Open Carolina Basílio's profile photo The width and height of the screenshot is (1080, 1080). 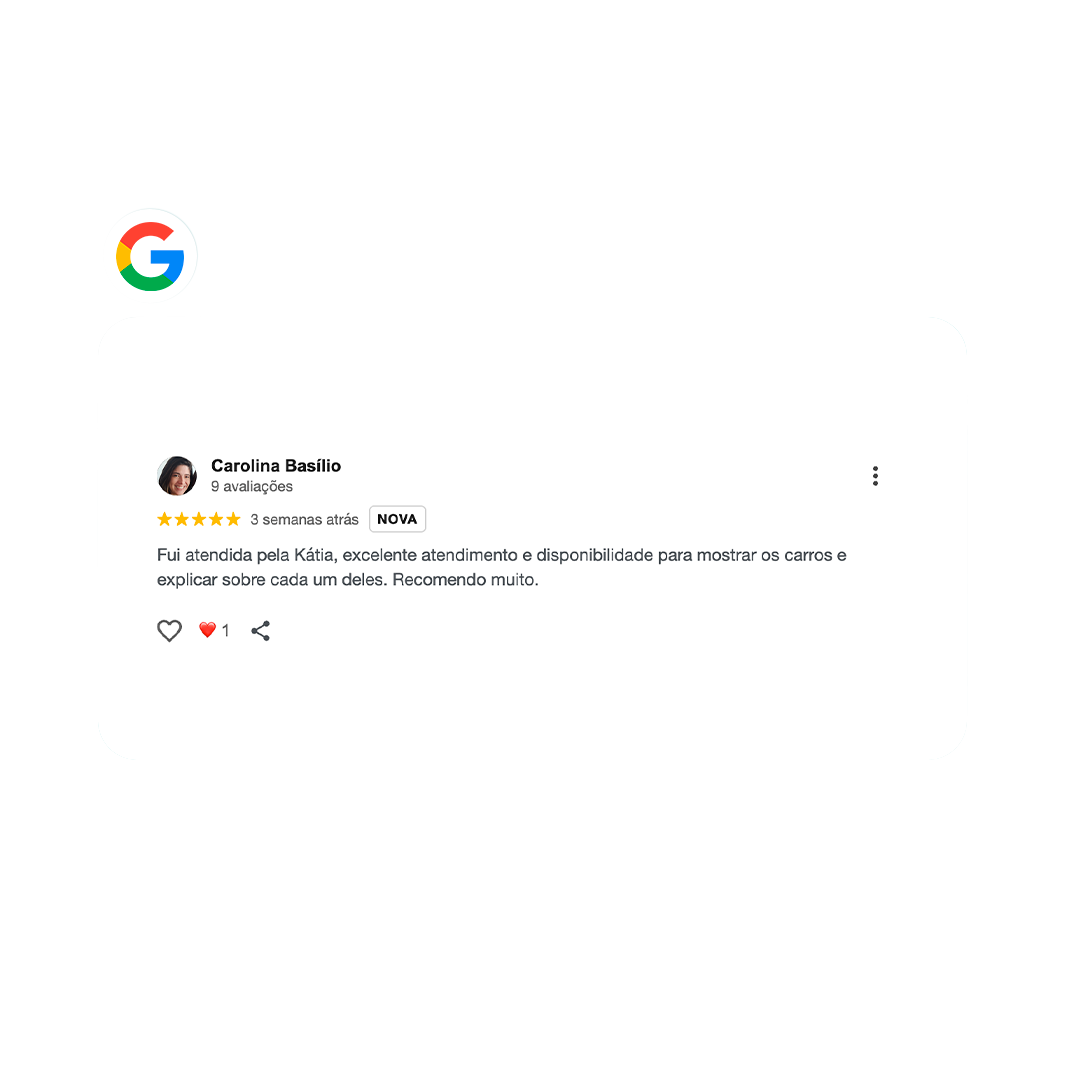coord(177,475)
